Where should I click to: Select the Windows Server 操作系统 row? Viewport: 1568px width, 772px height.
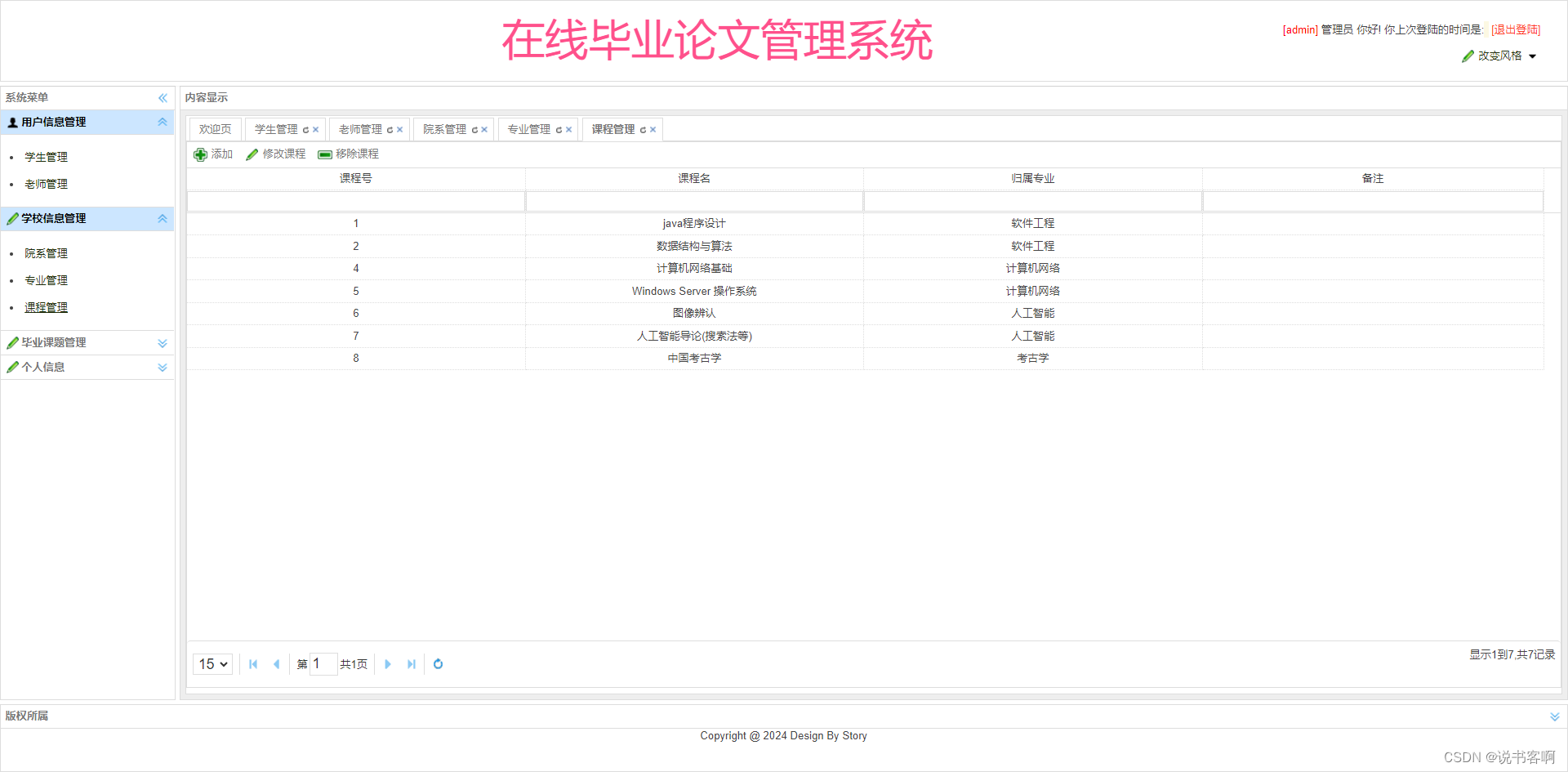[x=865, y=292]
